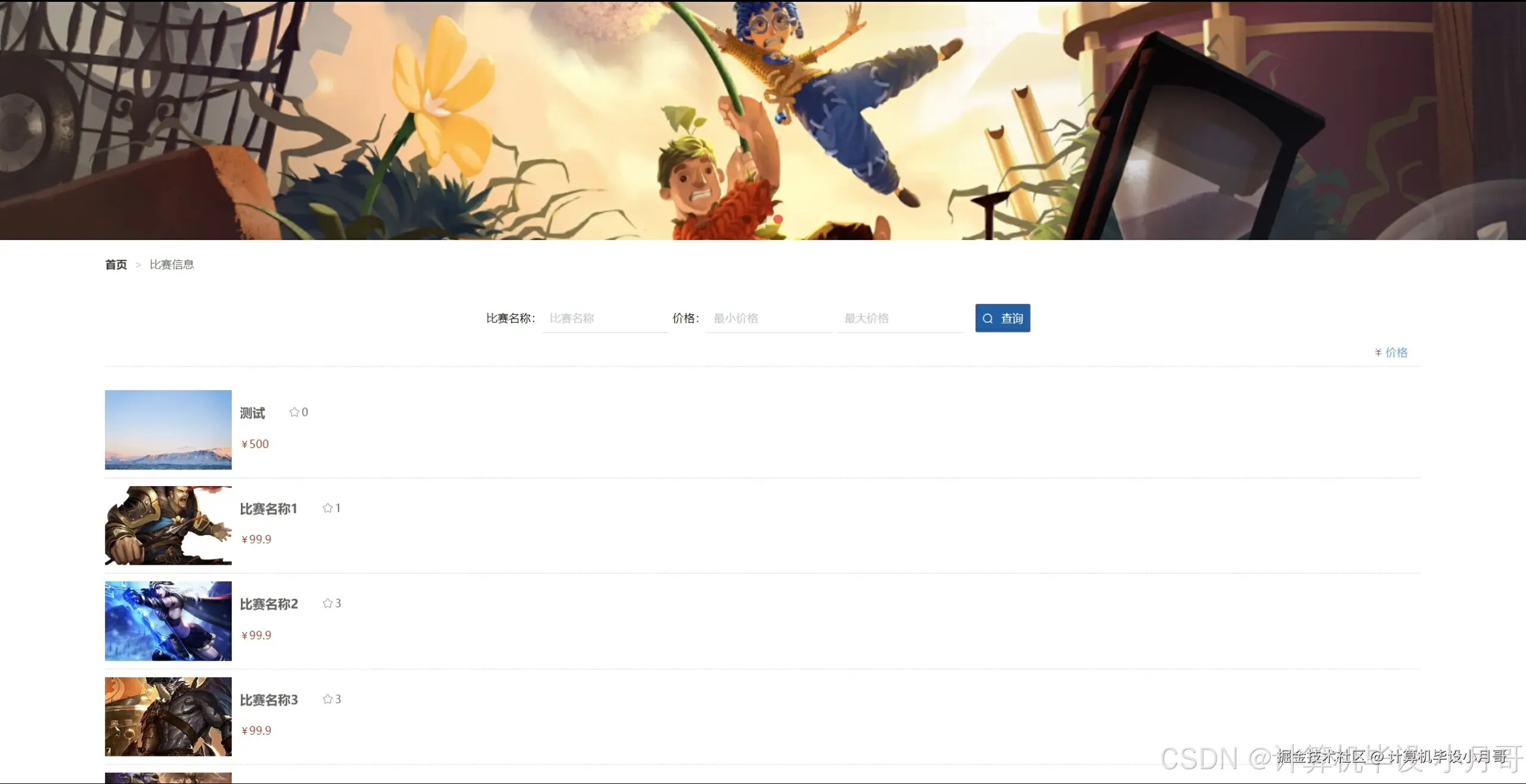The image size is (1526, 784).
Task: Sort the list by 价格
Action: click(x=1396, y=353)
